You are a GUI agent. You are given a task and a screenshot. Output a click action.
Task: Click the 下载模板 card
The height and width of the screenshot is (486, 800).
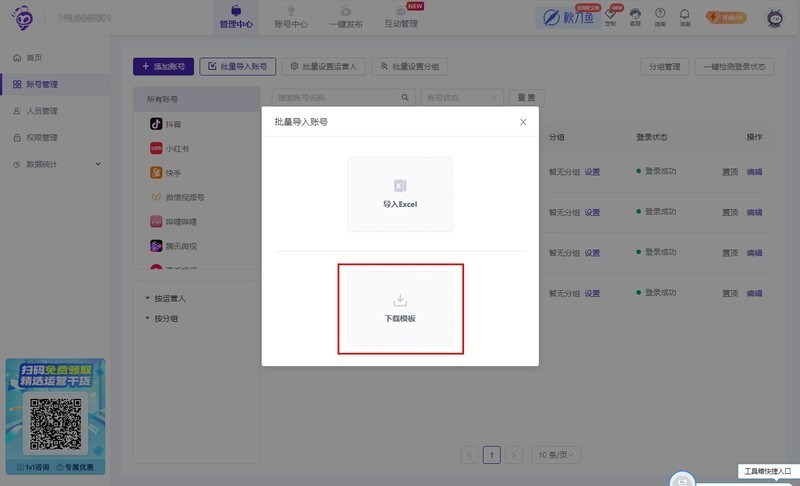coord(400,309)
